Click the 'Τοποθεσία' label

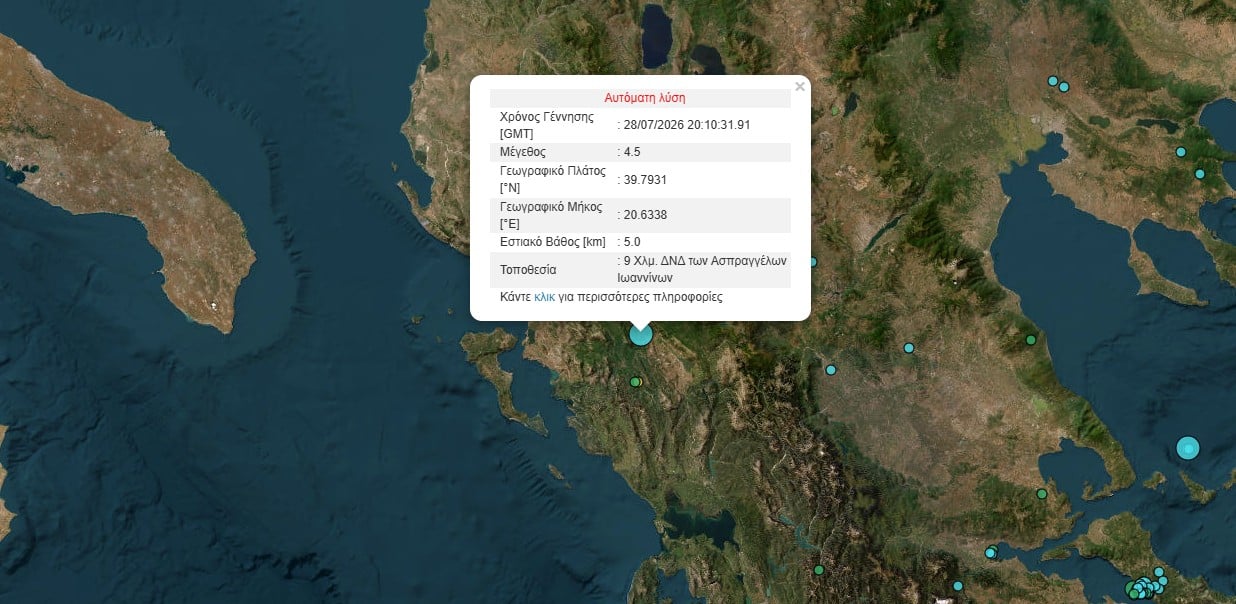click(528, 270)
